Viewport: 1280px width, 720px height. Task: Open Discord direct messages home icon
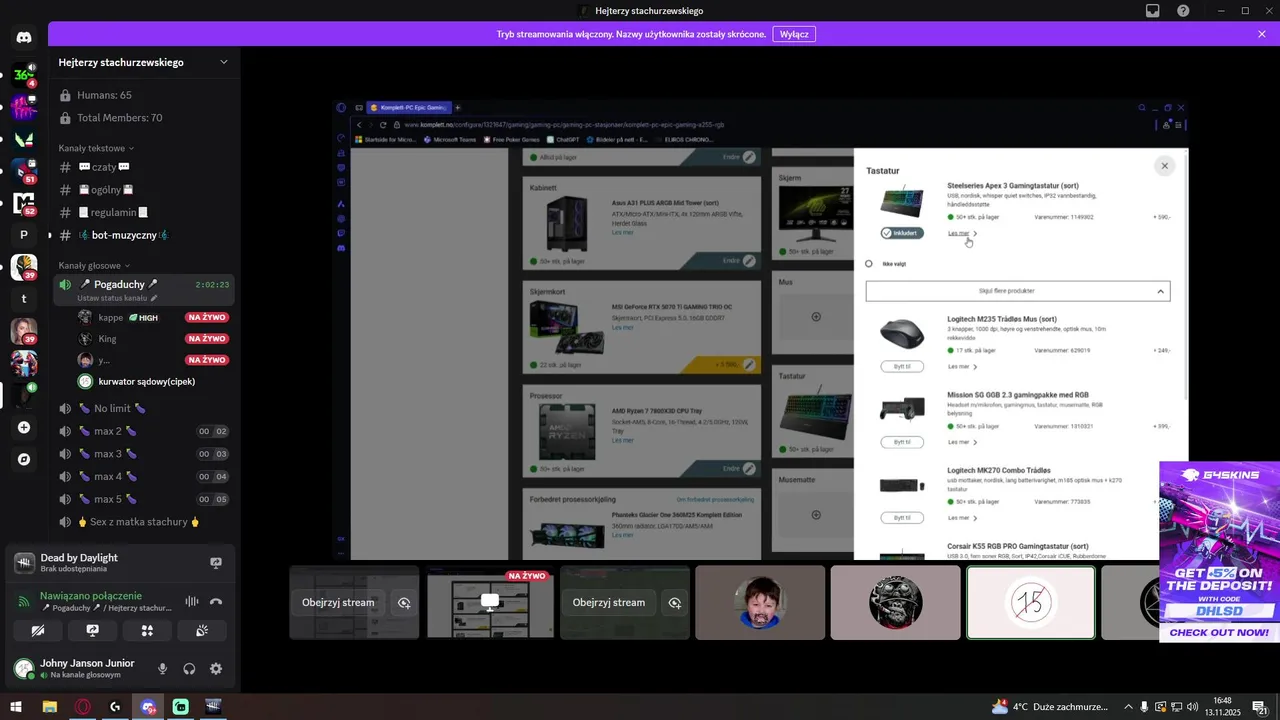point(24,38)
